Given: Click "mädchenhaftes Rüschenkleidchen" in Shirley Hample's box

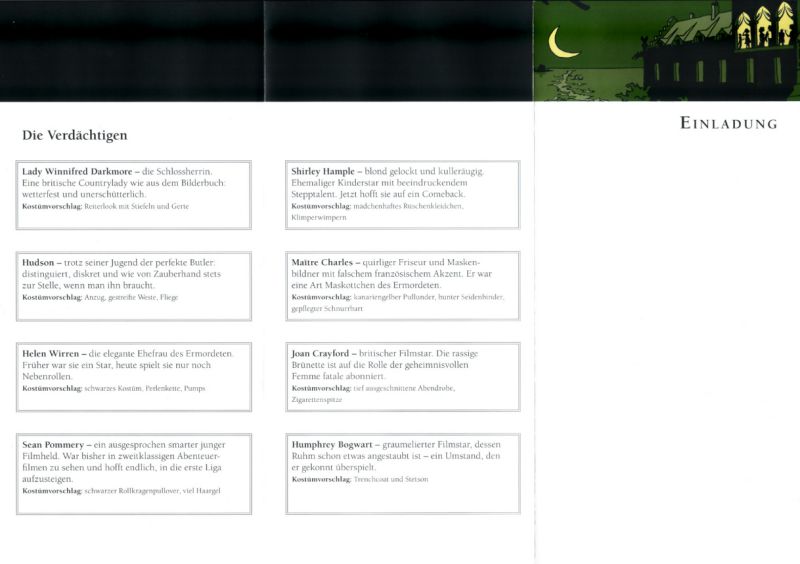Looking at the screenshot, I should coord(408,206).
